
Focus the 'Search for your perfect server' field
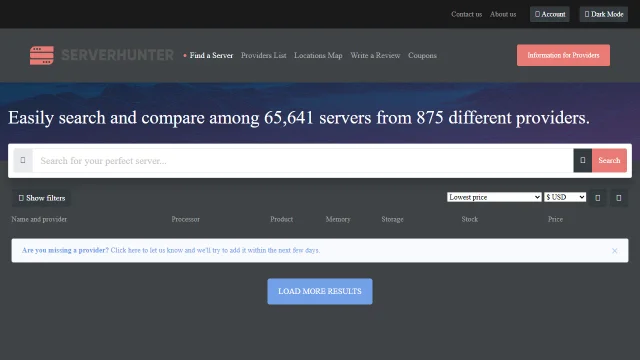(303, 160)
